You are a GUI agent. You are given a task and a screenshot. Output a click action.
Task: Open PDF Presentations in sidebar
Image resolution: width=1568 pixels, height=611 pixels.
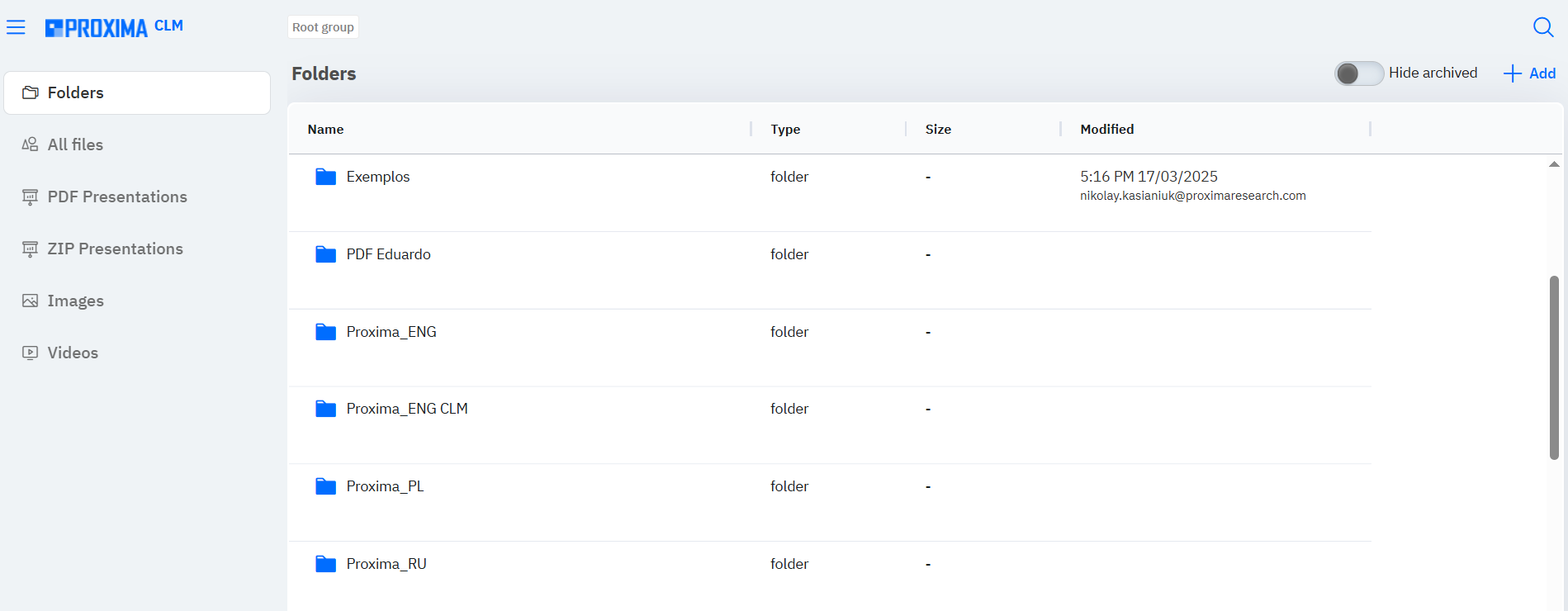coord(116,197)
